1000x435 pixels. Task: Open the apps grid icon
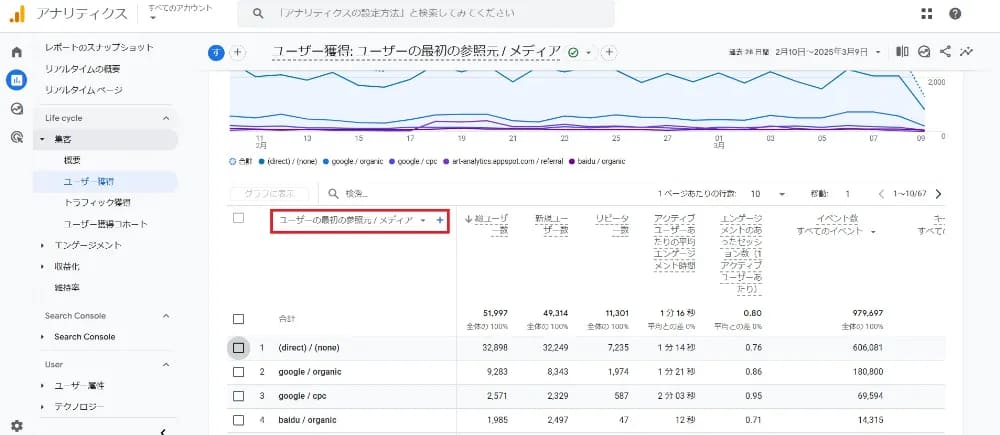pyautogui.click(x=927, y=13)
